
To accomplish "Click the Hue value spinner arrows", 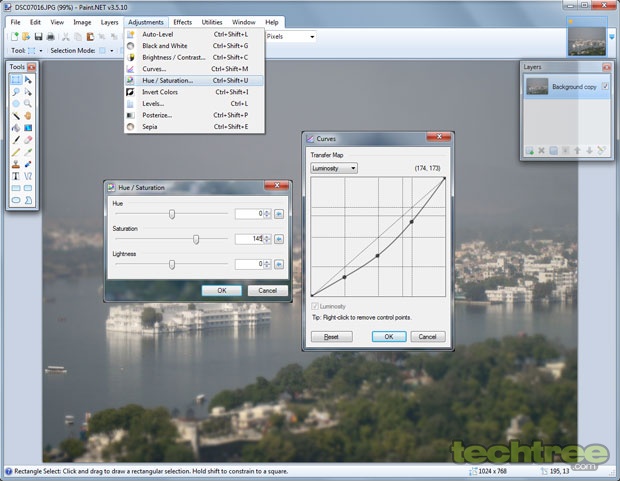I will point(267,214).
